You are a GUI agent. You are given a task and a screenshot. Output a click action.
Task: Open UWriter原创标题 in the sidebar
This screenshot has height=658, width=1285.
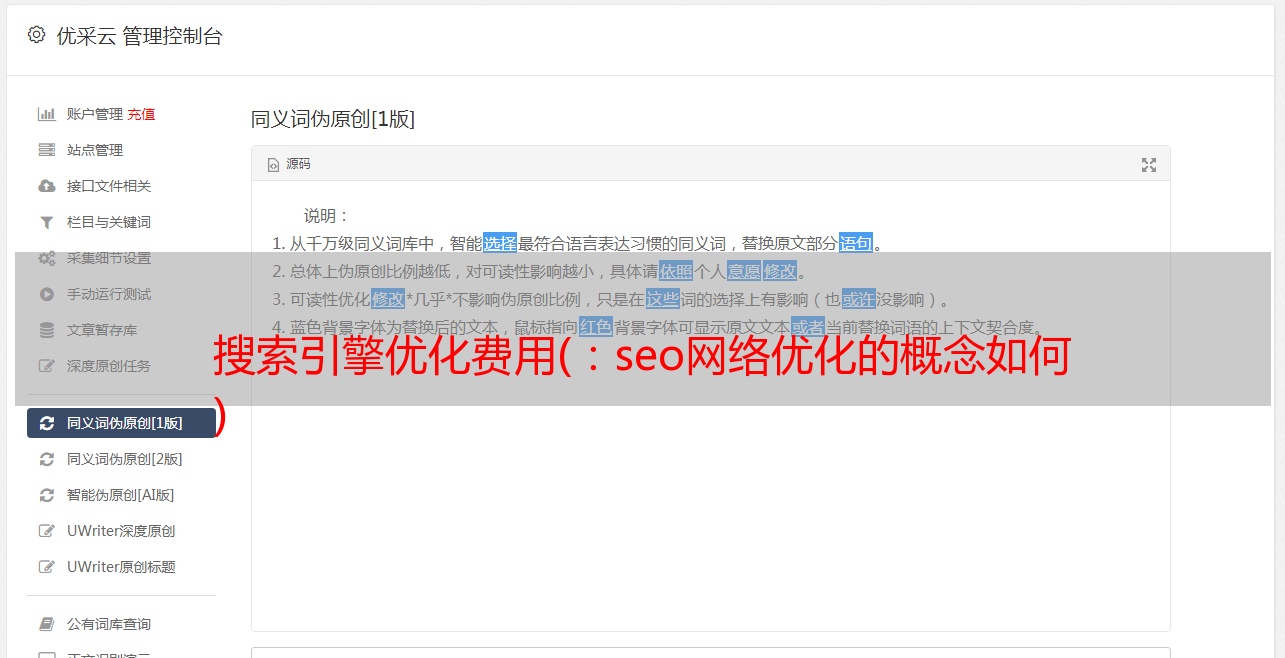click(x=121, y=567)
